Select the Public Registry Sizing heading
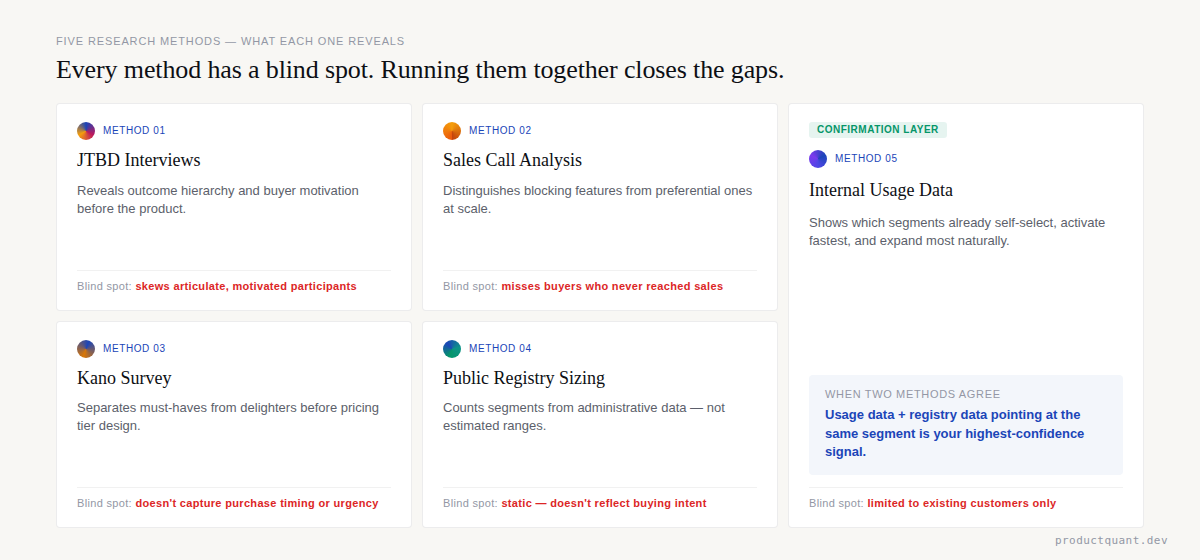The width and height of the screenshot is (1200, 560). click(x=524, y=378)
